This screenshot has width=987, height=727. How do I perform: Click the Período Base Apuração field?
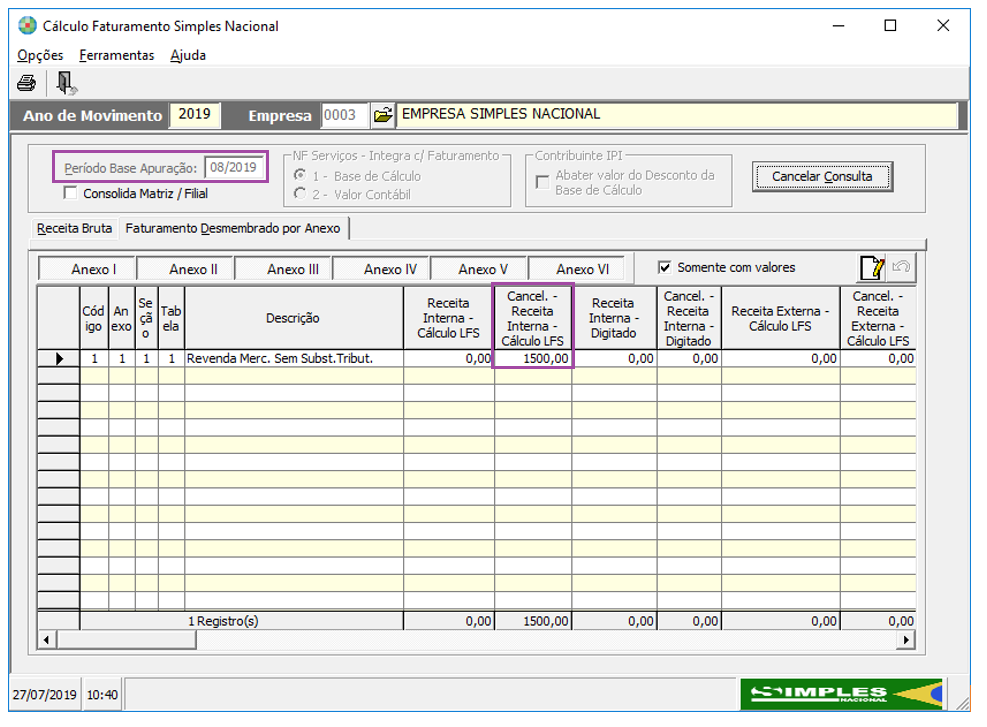(234, 167)
